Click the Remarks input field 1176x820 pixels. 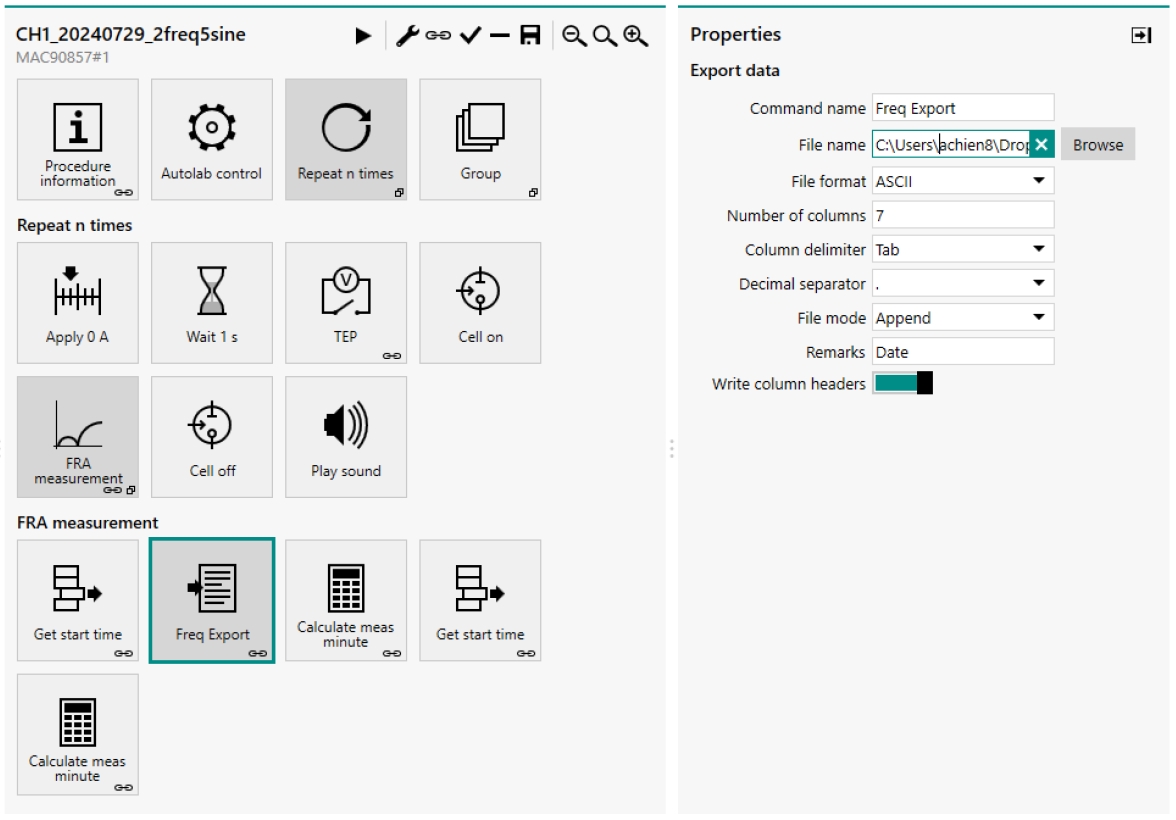(963, 352)
